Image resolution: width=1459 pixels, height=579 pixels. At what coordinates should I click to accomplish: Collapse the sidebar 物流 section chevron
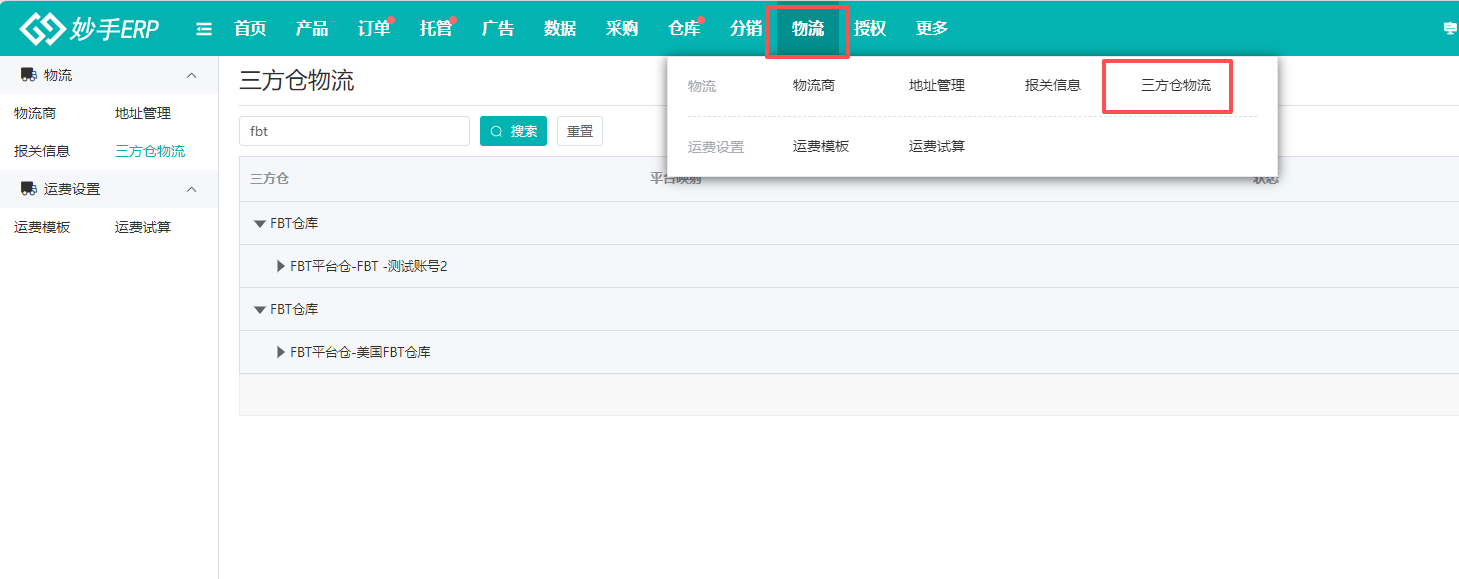click(192, 75)
